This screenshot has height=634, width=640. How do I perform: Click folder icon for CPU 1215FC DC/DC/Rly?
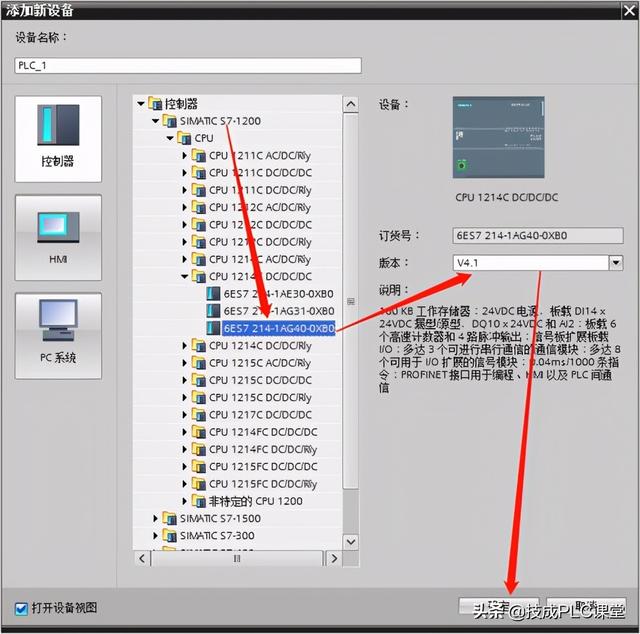click(199, 484)
